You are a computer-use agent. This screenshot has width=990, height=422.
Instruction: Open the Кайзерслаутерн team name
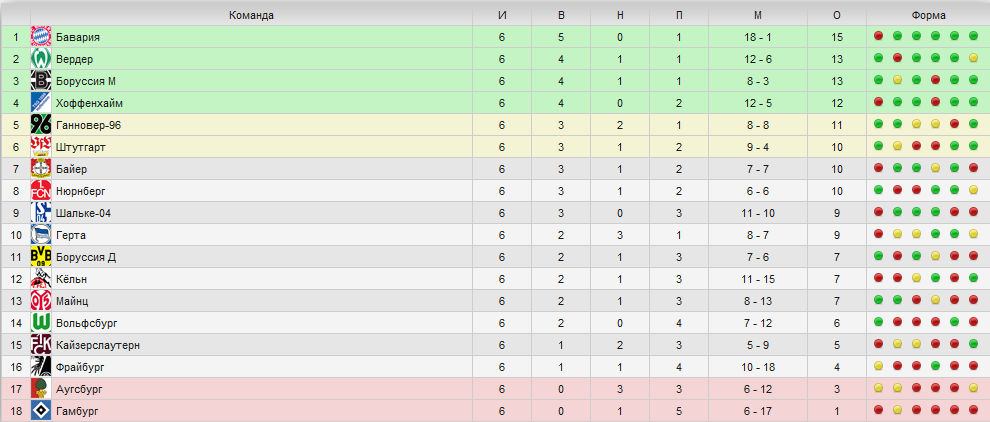(98, 345)
